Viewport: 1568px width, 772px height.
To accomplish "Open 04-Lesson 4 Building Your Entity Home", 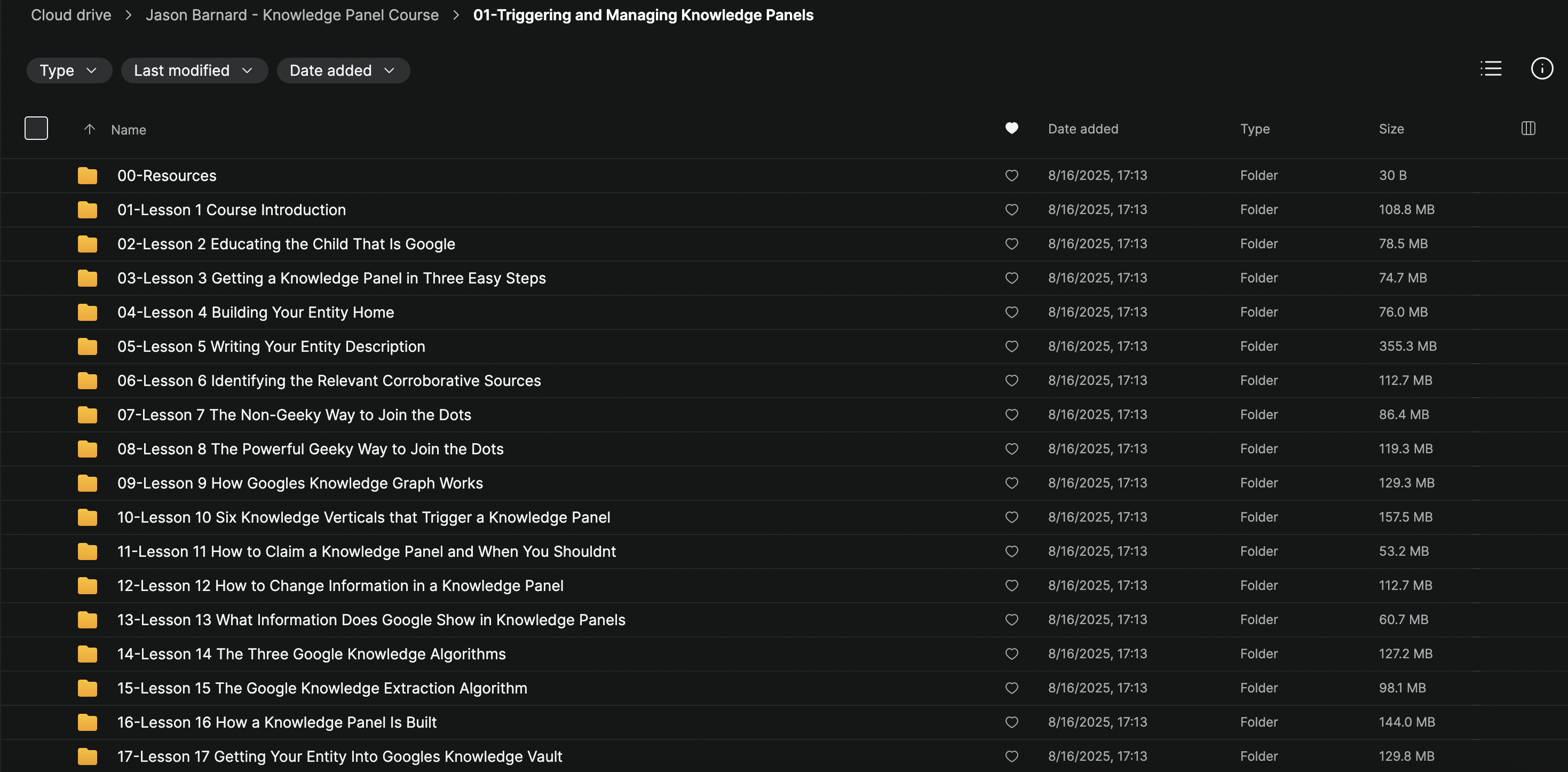I will 256,312.
